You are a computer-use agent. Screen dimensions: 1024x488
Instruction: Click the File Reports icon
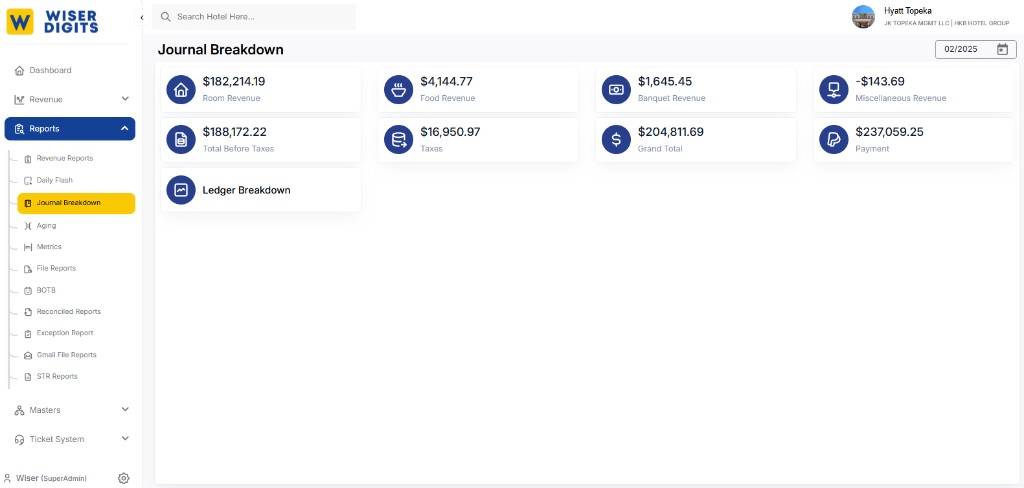(28, 268)
